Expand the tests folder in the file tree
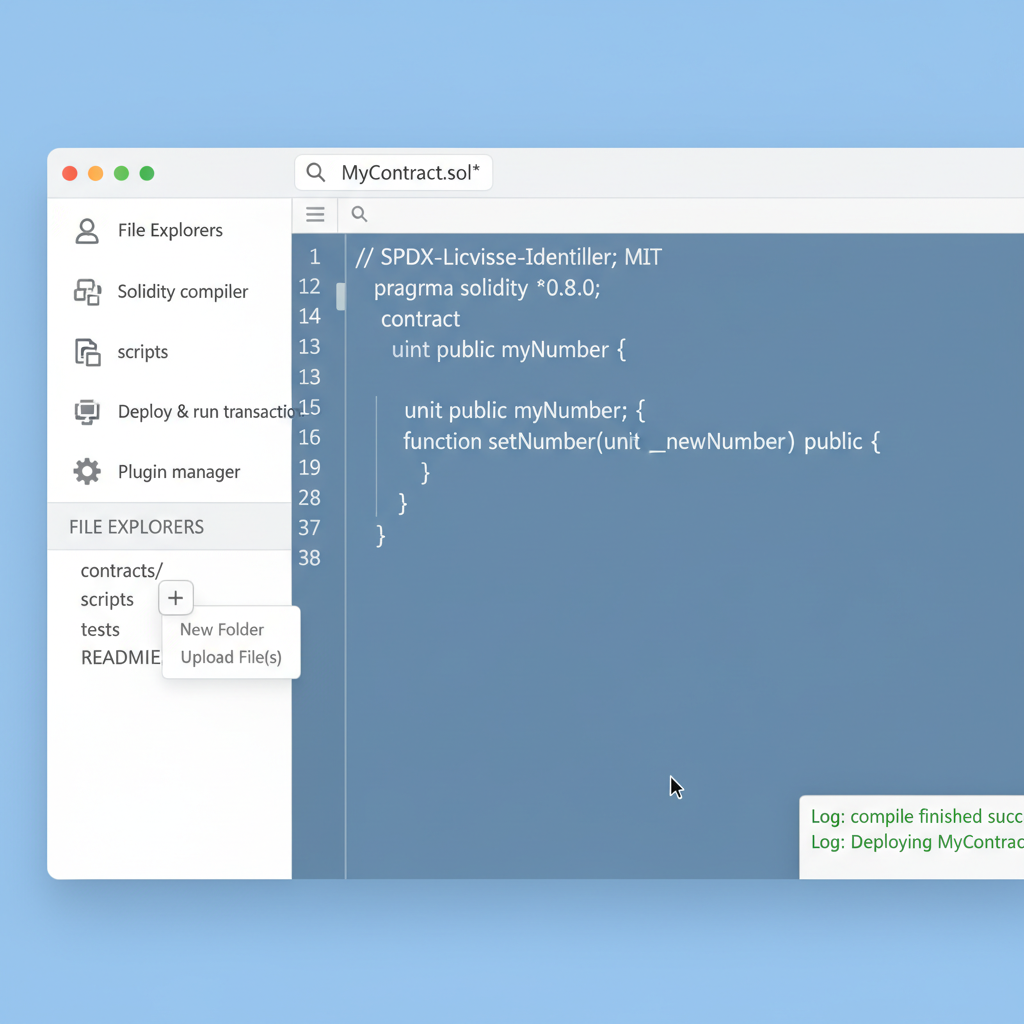The width and height of the screenshot is (1024, 1024). tap(100, 629)
